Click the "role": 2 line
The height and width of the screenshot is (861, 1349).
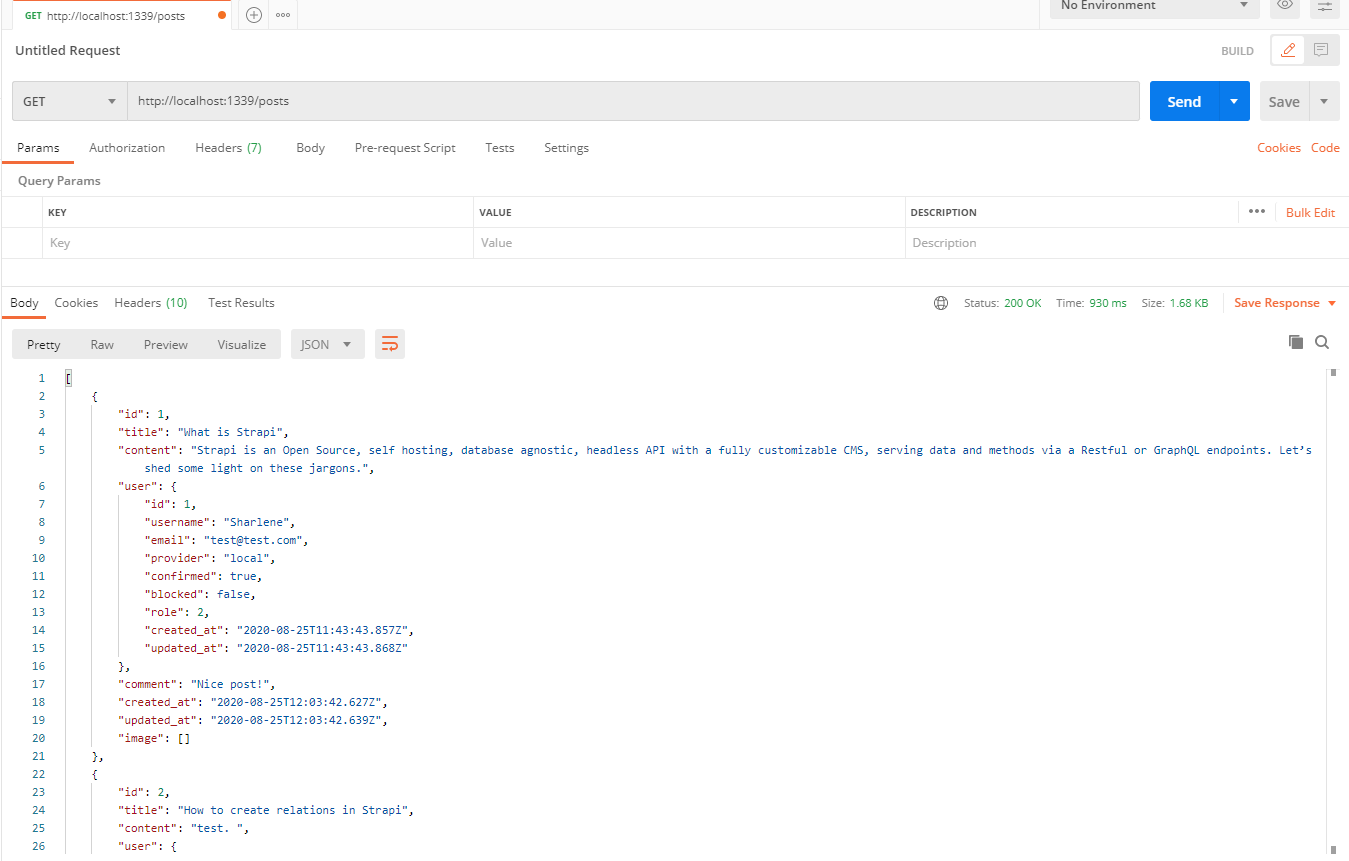(x=177, y=612)
